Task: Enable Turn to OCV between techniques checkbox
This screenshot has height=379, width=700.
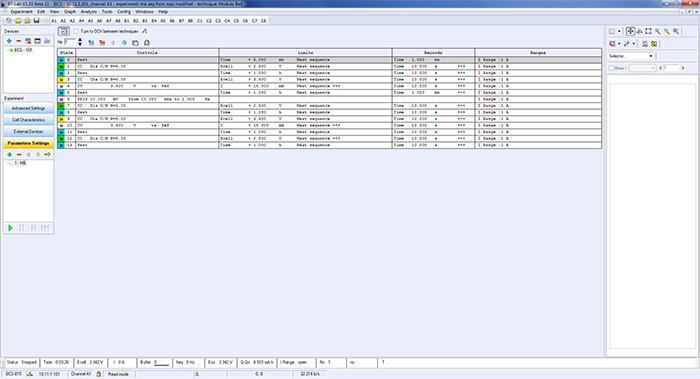Action: click(x=76, y=31)
